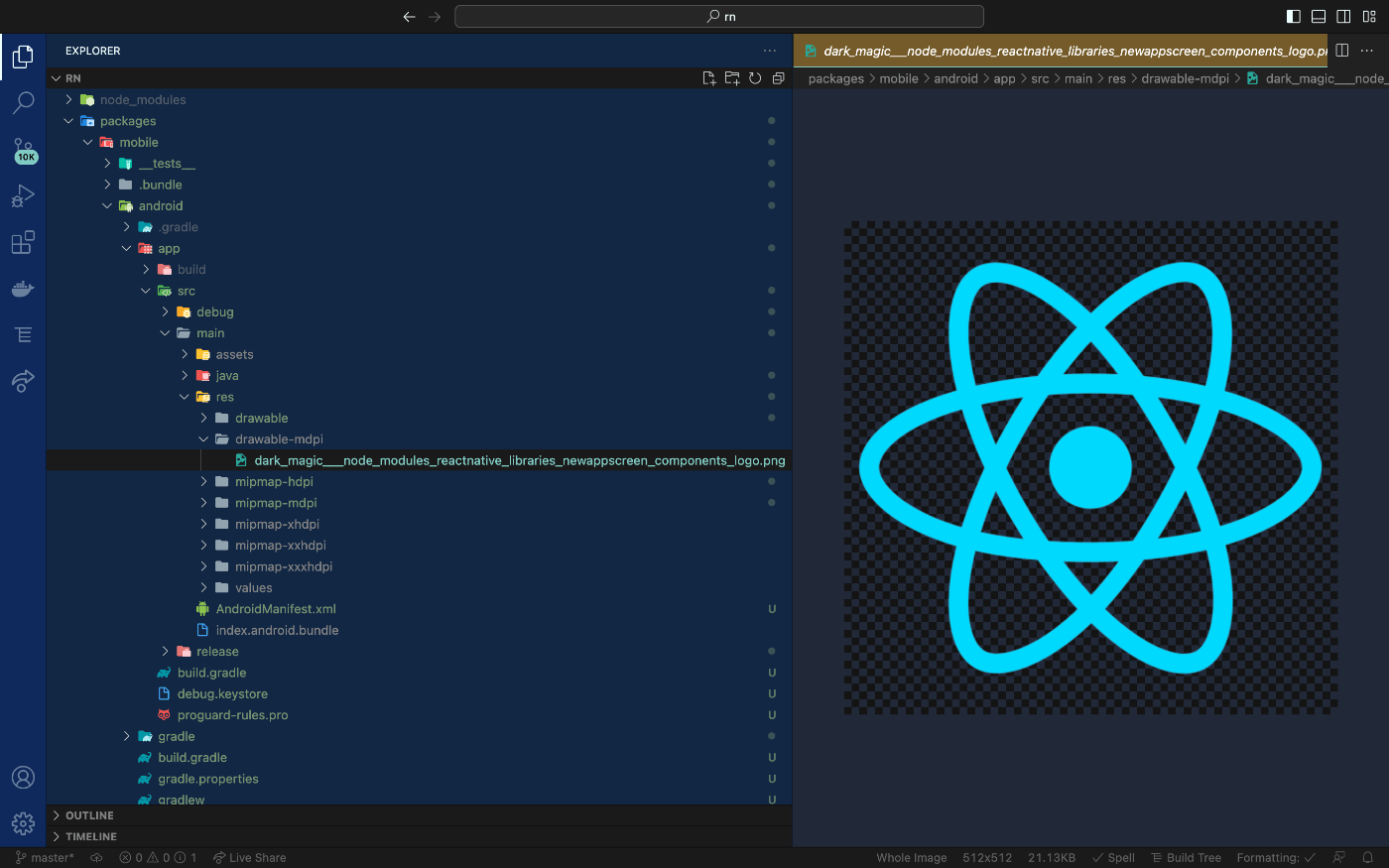Click 'packages' in the breadcrumb
The image size is (1389, 868).
836,79
